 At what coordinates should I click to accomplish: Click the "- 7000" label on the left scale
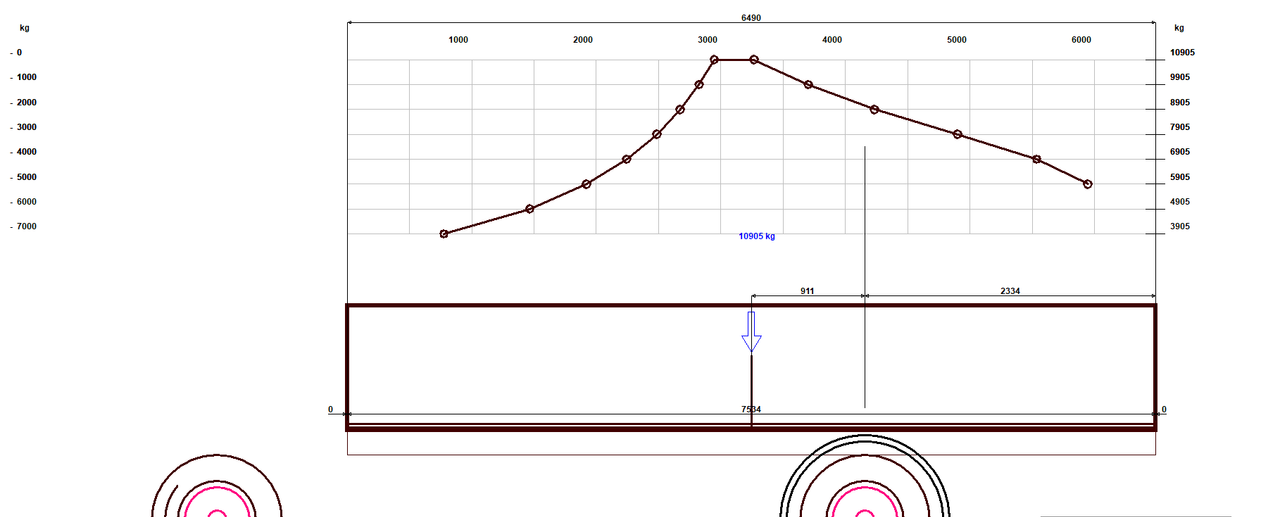click(24, 227)
